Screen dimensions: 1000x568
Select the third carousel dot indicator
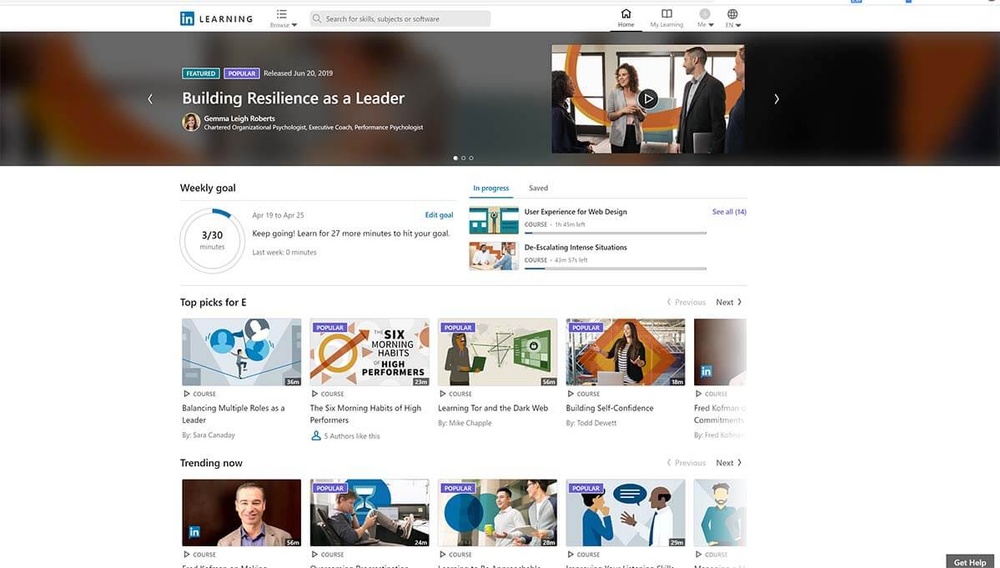coord(471,158)
